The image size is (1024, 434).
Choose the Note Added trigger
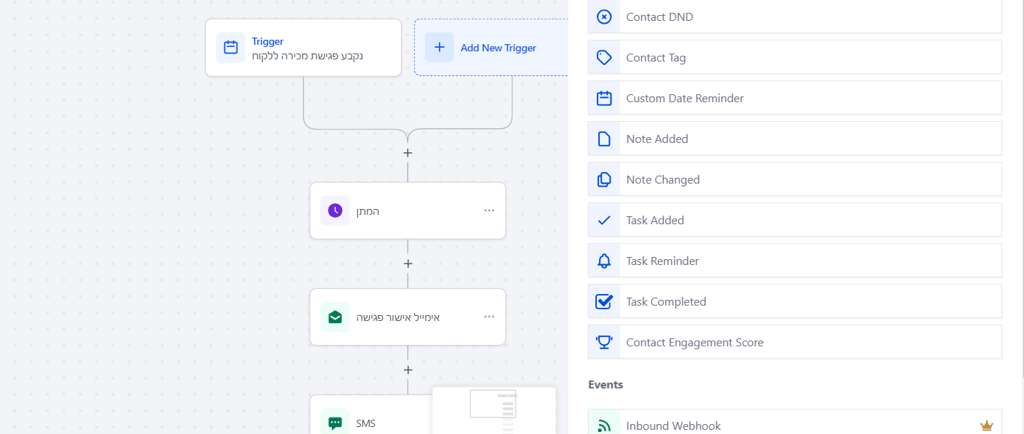(795, 138)
